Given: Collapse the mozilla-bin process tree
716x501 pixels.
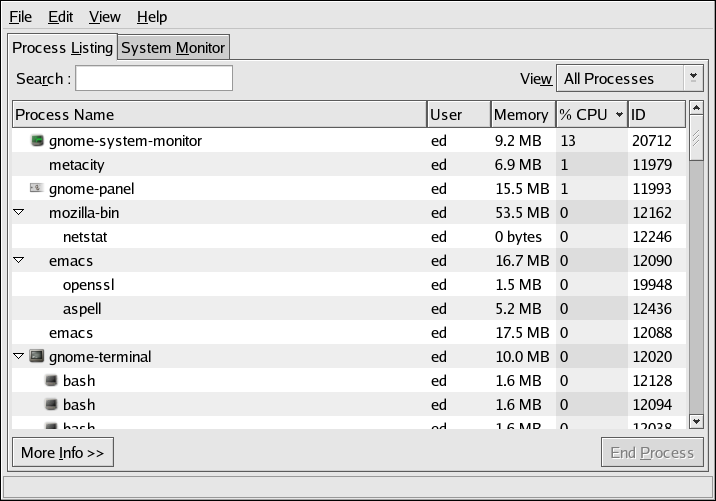Looking at the screenshot, I should click(19, 213).
